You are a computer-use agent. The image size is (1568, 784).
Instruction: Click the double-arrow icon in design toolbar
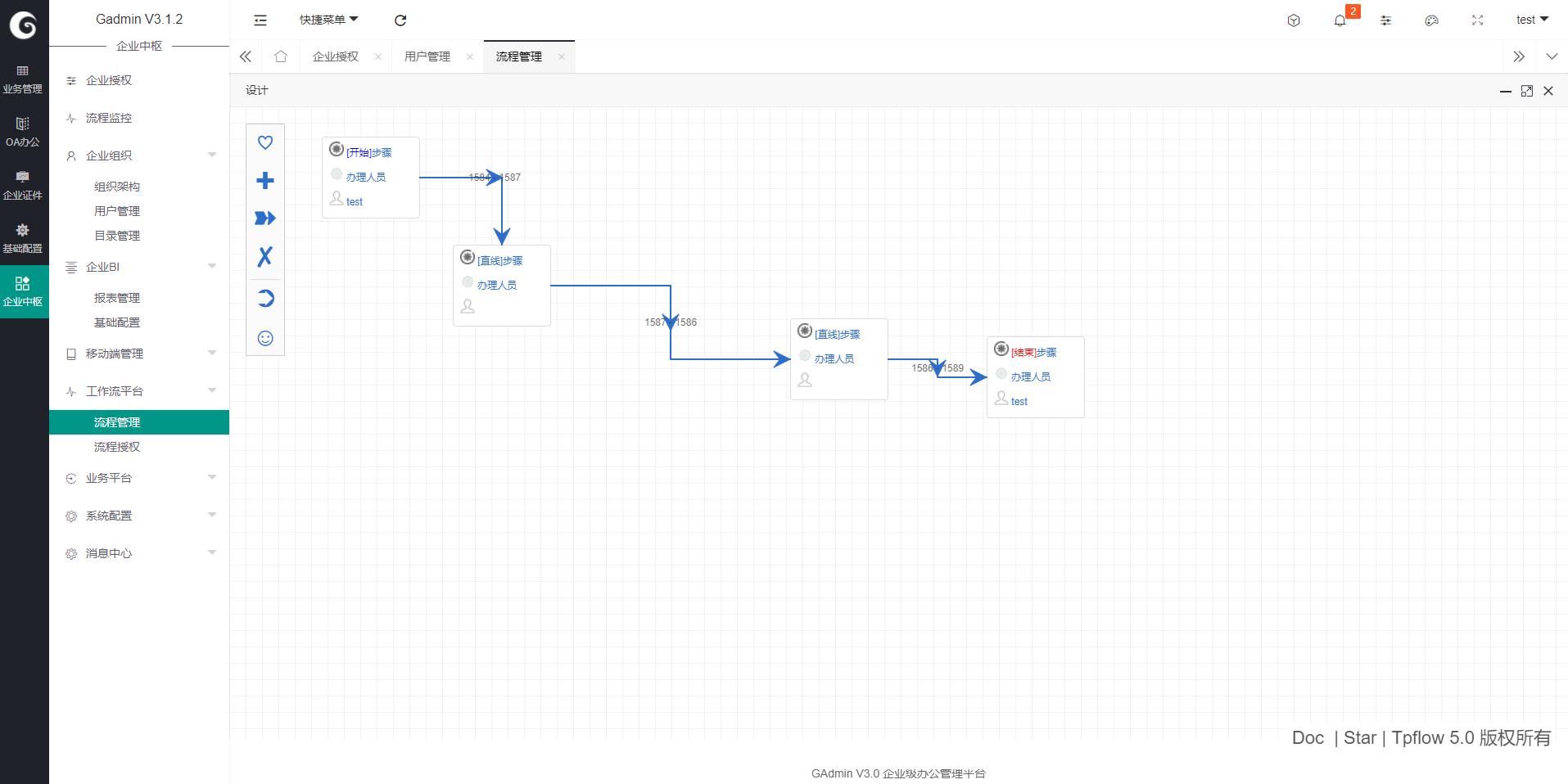coord(265,218)
